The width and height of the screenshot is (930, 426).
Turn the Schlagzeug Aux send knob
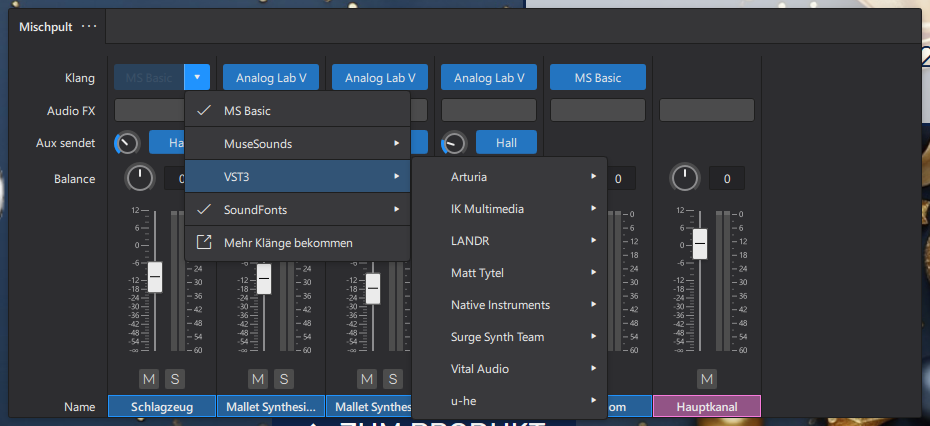tap(127, 143)
